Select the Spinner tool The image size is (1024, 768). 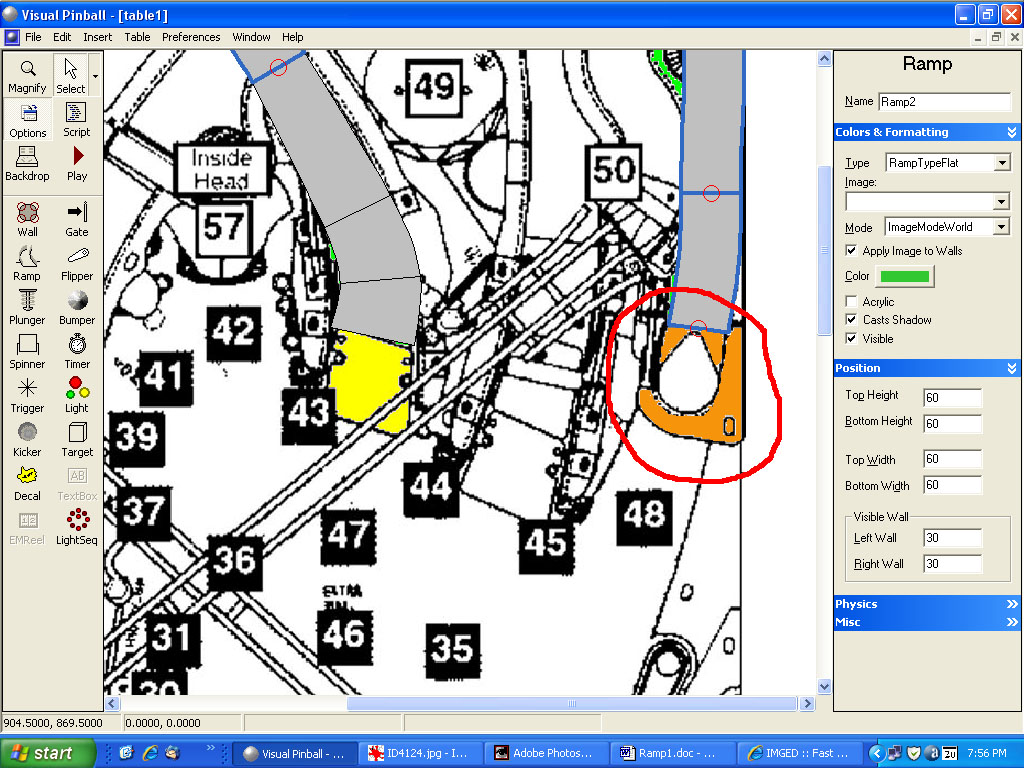27,351
